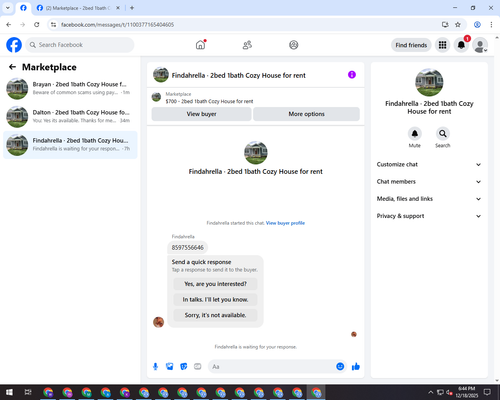The height and width of the screenshot is (400, 500).
Task: Click the browser address bar URL
Action: coord(117,25)
